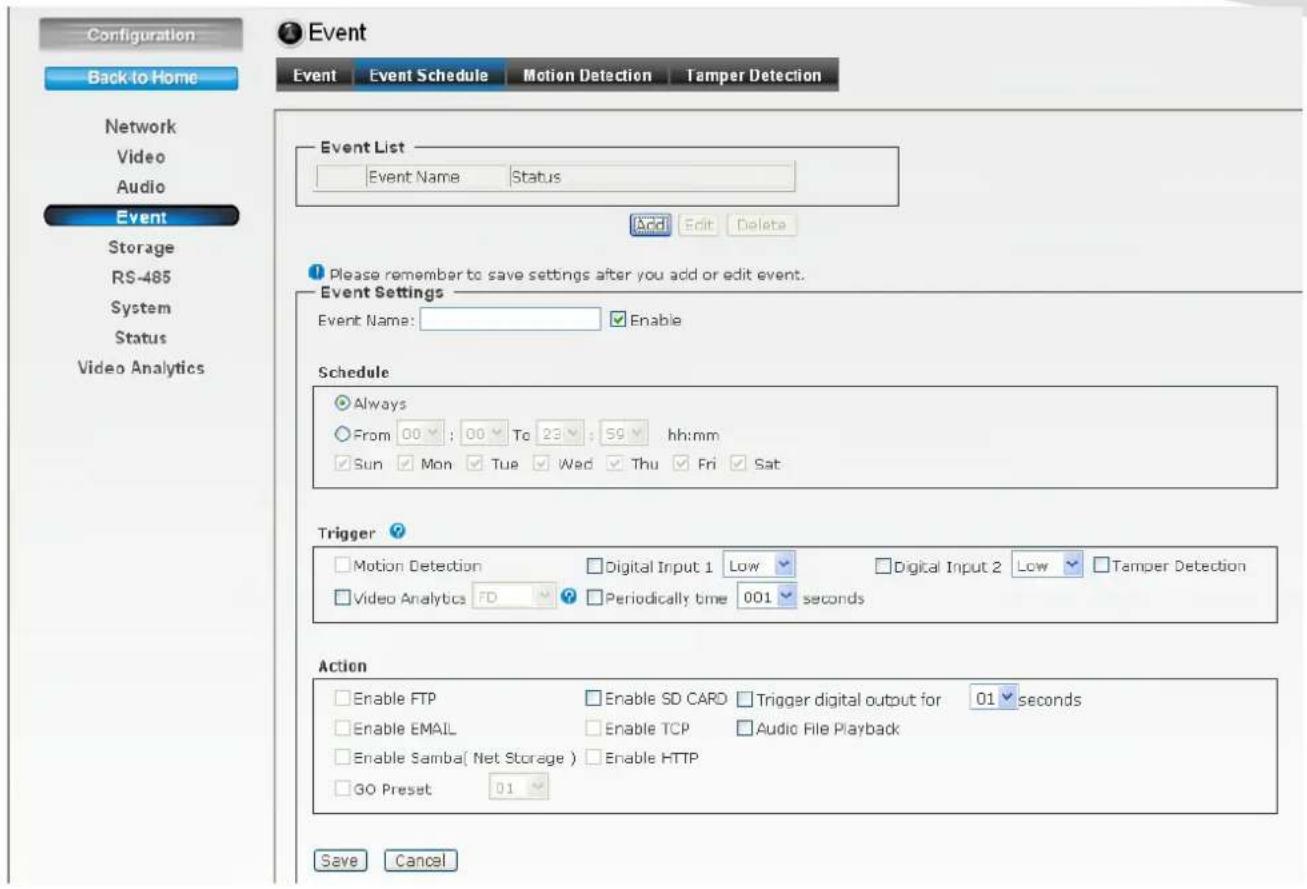The image size is (1307, 889).
Task: Check the Video Analytics trigger
Action: (x=342, y=598)
